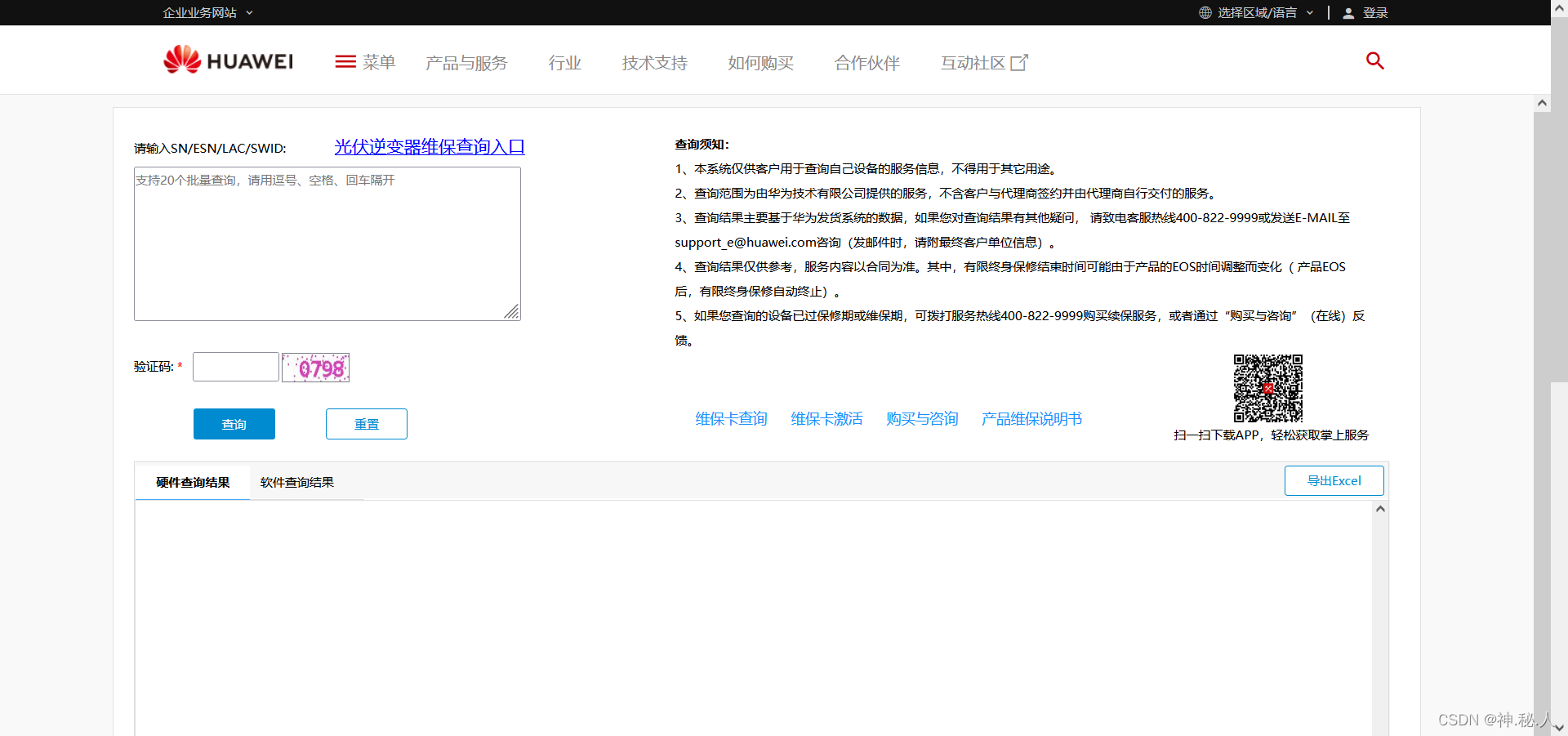Open the hamburger 菜单 menu icon
Screen dimensions: 1568x736
point(345,62)
